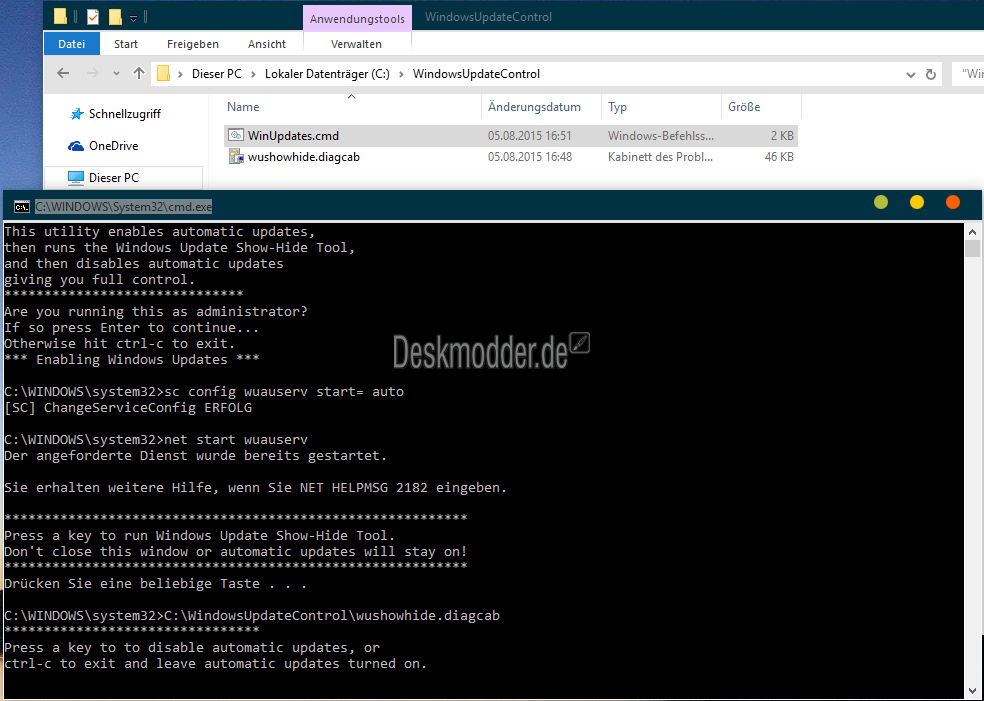
Task: Navigate to Lokaler Datenträger (C:) breadcrumb
Action: (x=327, y=74)
